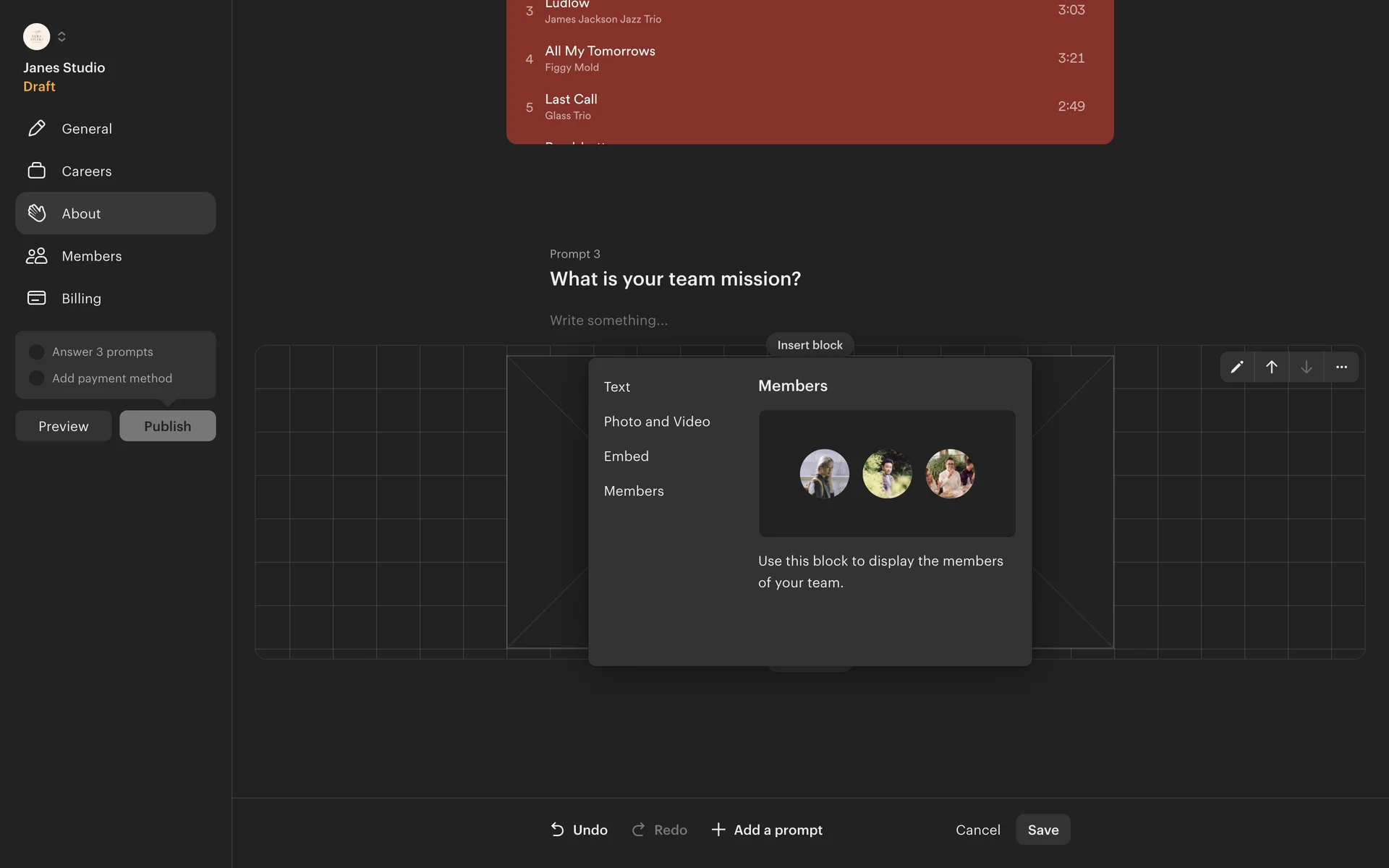Open the block's three-dot more options
The image size is (1389, 868).
[1341, 367]
